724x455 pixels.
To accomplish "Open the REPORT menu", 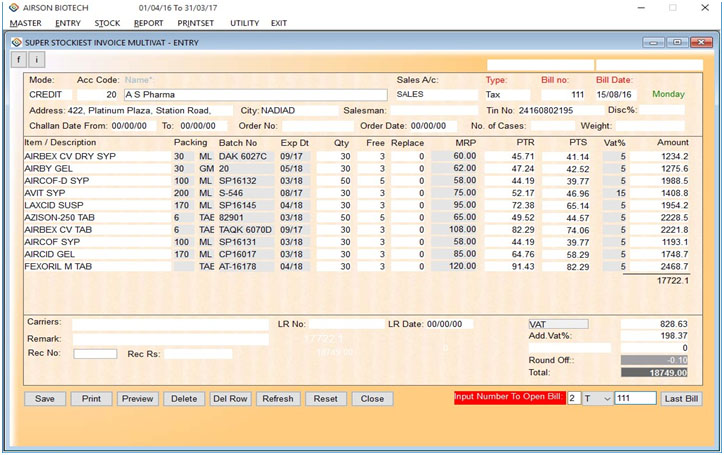I will pos(148,23).
